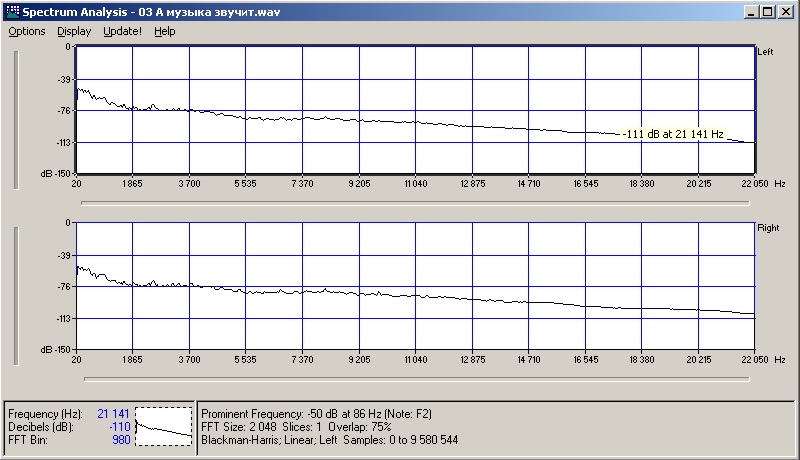The image size is (800, 460).
Task: Click the FFT Bin value 980
Action: (120, 439)
